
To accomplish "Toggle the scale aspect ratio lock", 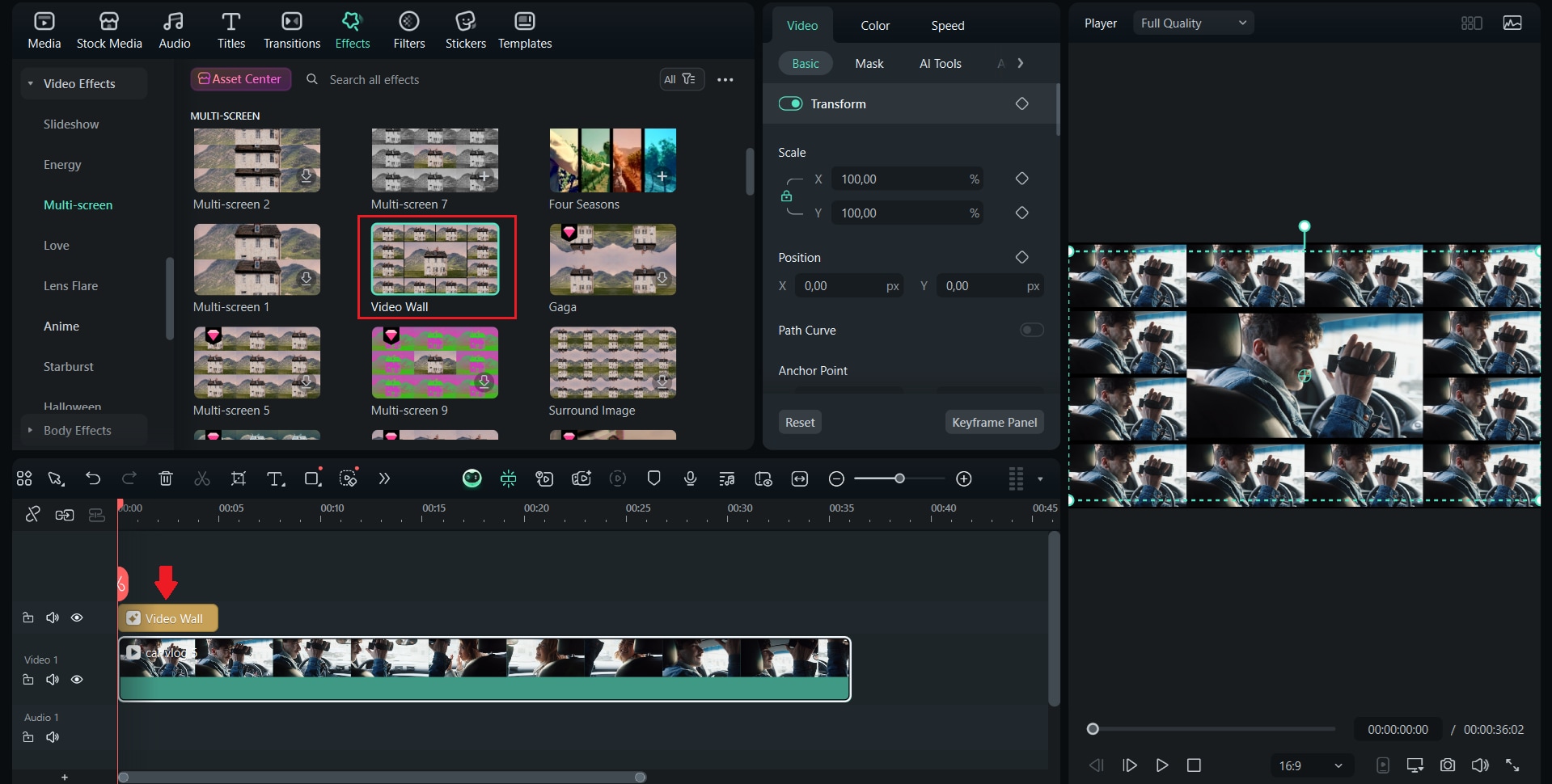I will click(x=786, y=196).
